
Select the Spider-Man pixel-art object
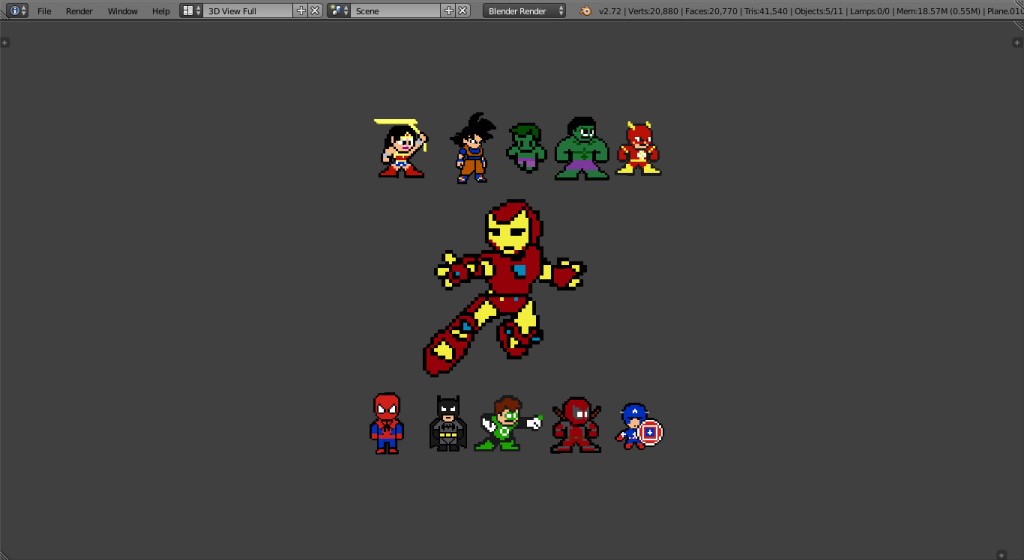coord(387,423)
